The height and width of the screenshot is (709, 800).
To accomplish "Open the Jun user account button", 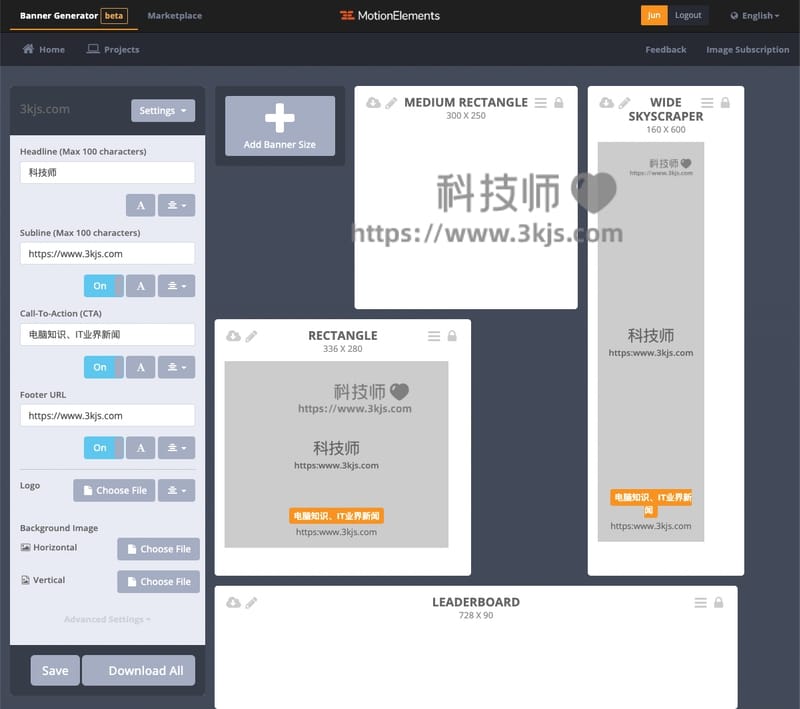I will 654,16.
